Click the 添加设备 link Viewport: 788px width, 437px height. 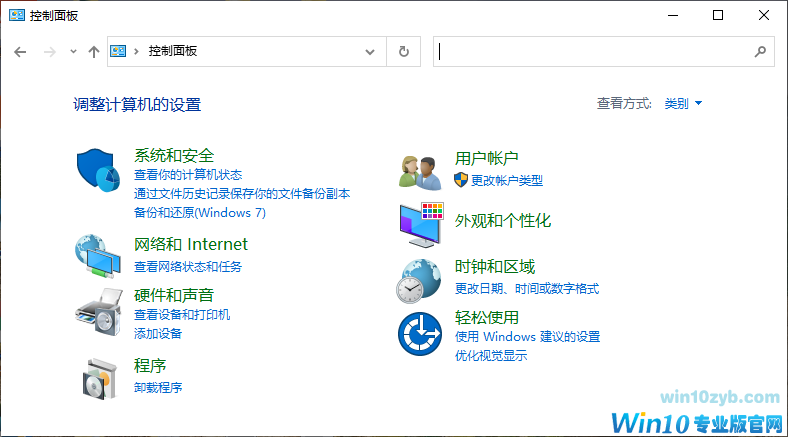[x=158, y=334]
